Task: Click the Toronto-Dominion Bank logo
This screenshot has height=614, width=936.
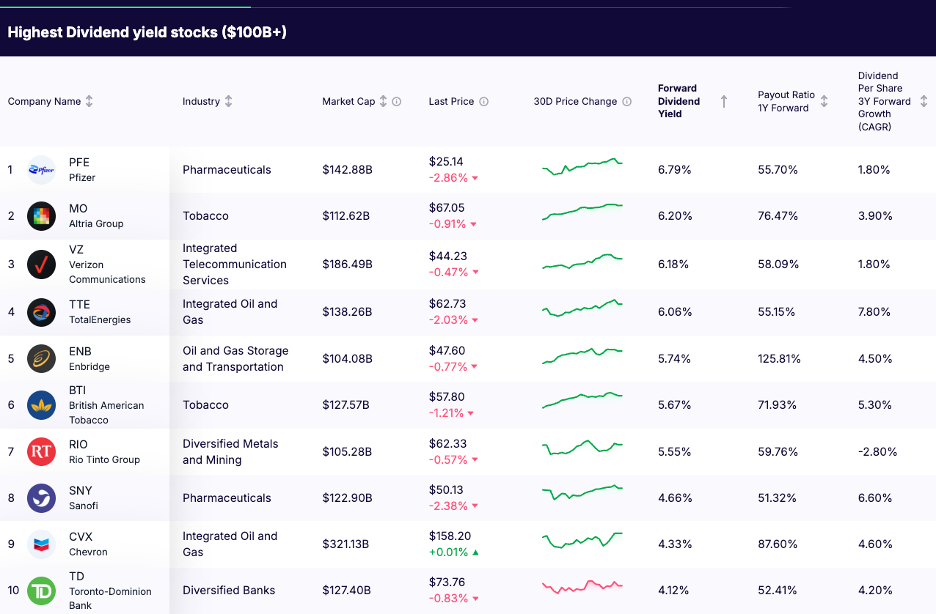Action: point(41,591)
